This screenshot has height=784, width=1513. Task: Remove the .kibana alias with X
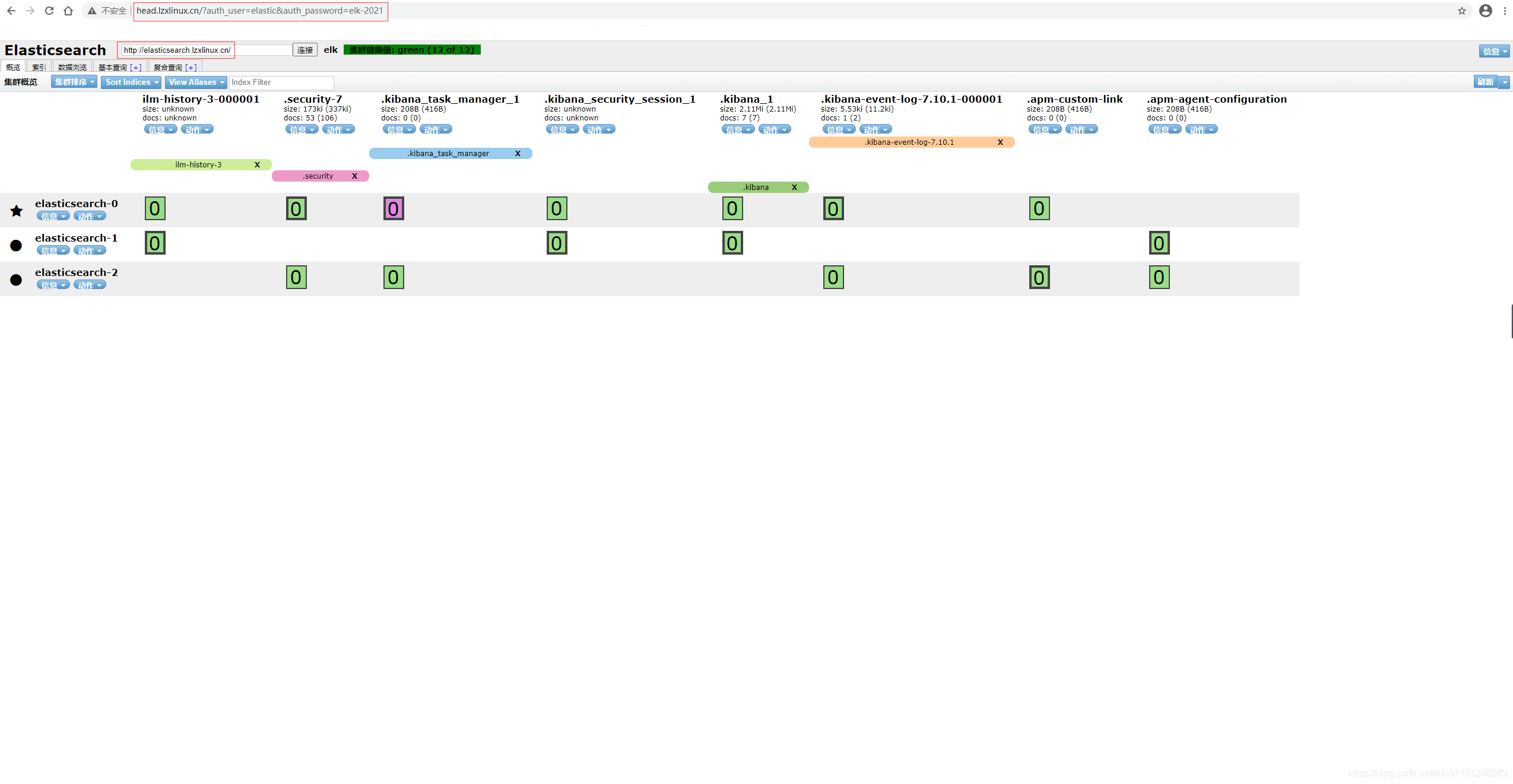794,187
